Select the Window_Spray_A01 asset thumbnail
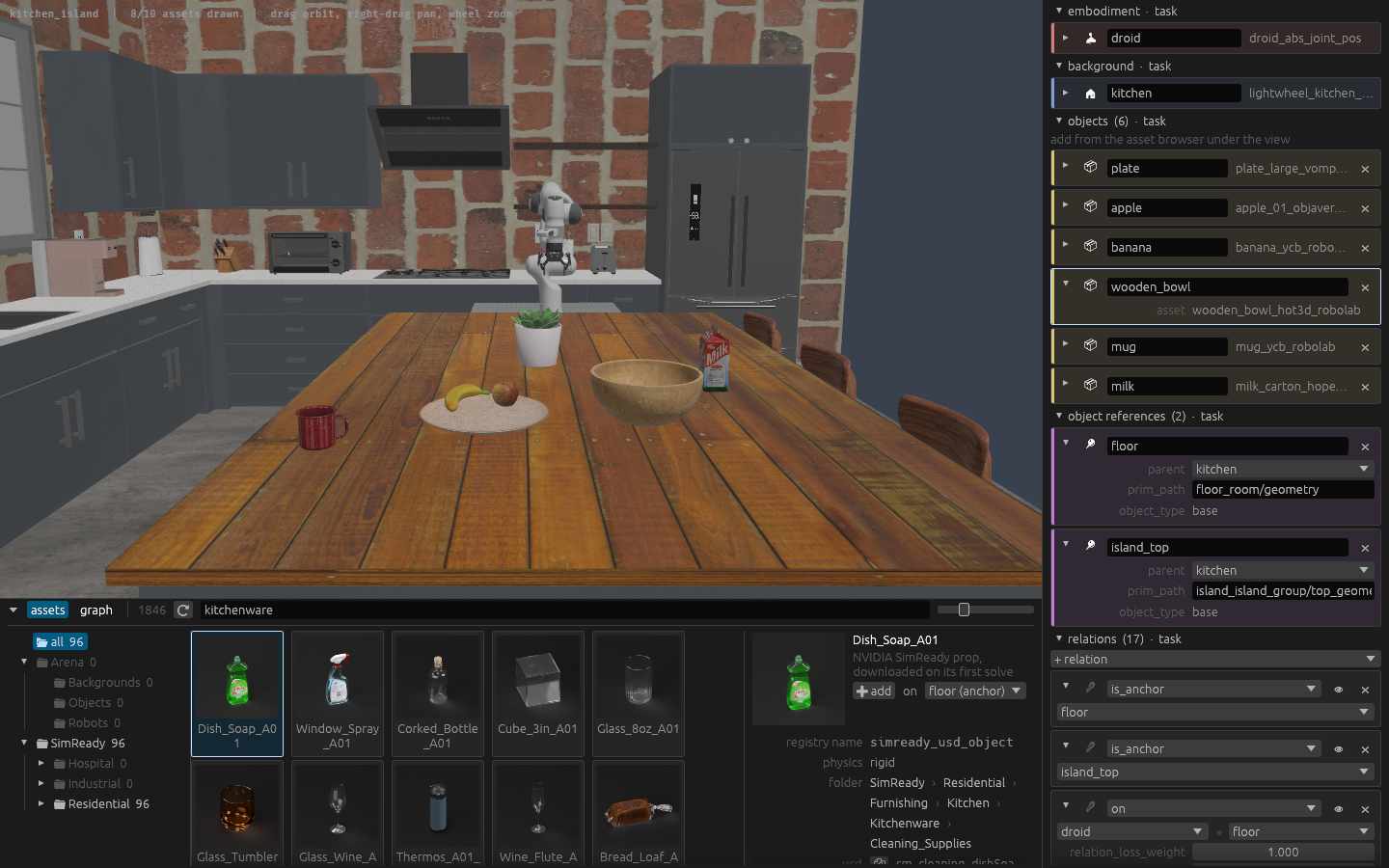 pos(338,693)
